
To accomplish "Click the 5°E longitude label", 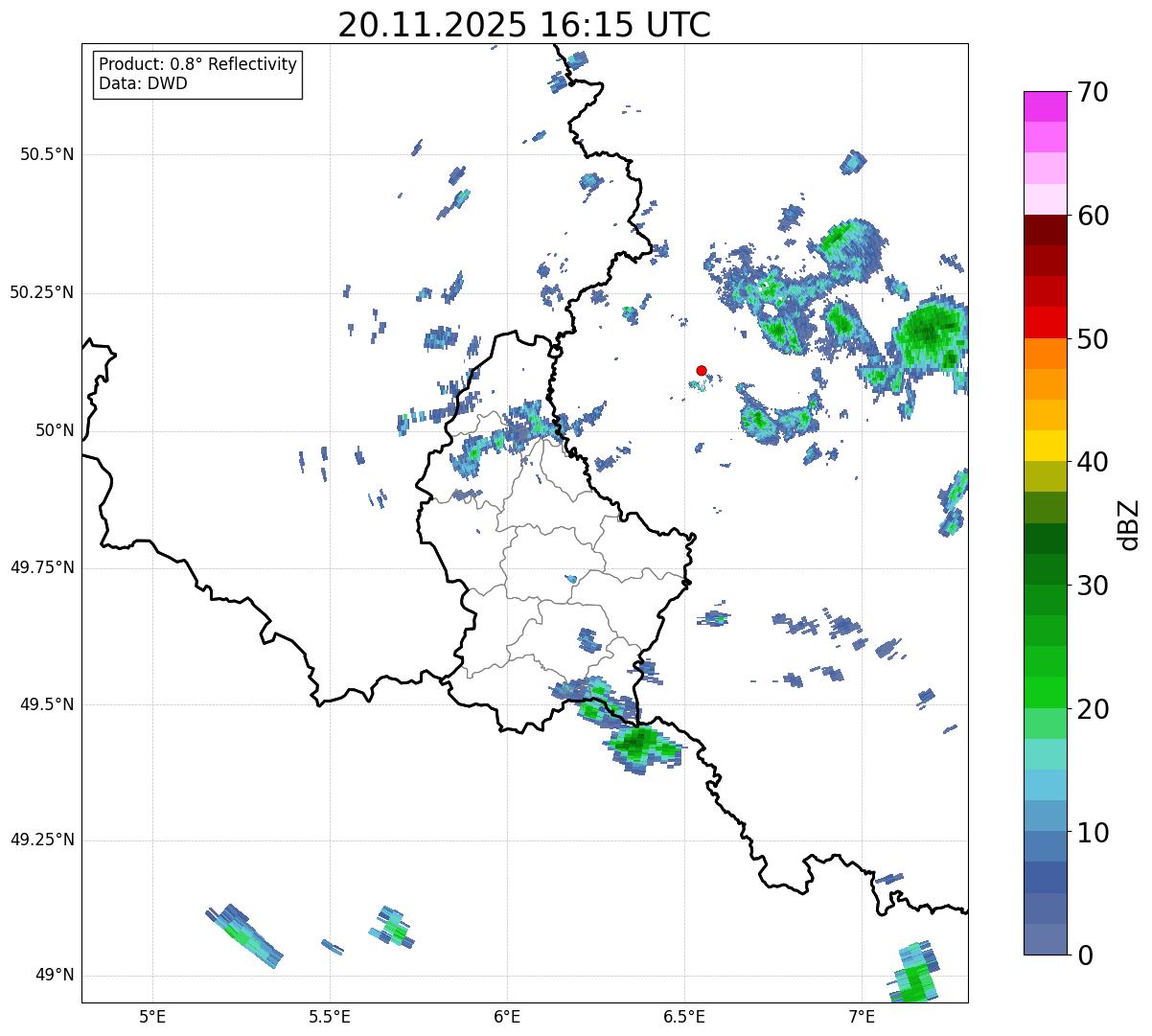I will [152, 1016].
